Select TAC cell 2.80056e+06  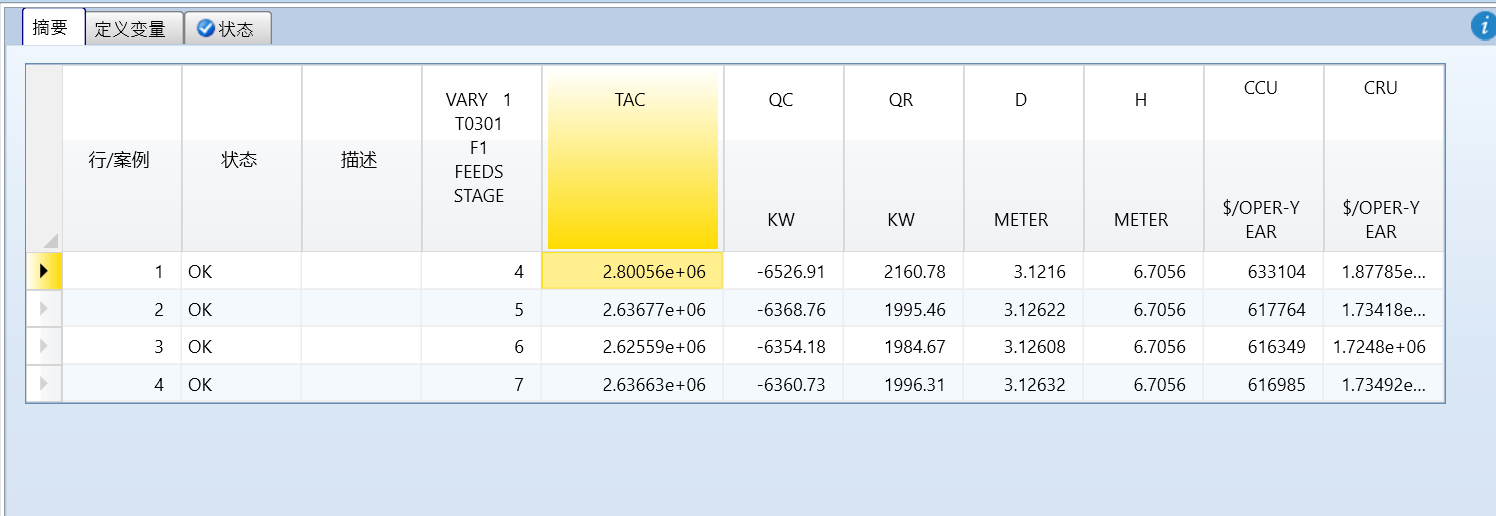point(632,271)
